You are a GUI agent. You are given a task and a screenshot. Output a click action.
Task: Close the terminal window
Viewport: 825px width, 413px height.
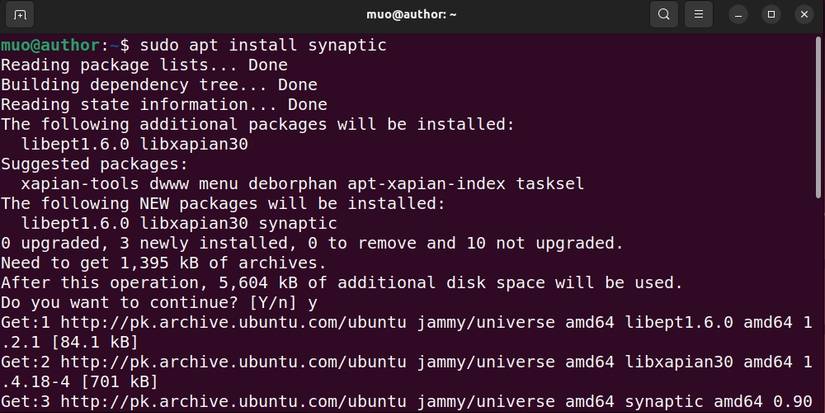click(x=803, y=15)
